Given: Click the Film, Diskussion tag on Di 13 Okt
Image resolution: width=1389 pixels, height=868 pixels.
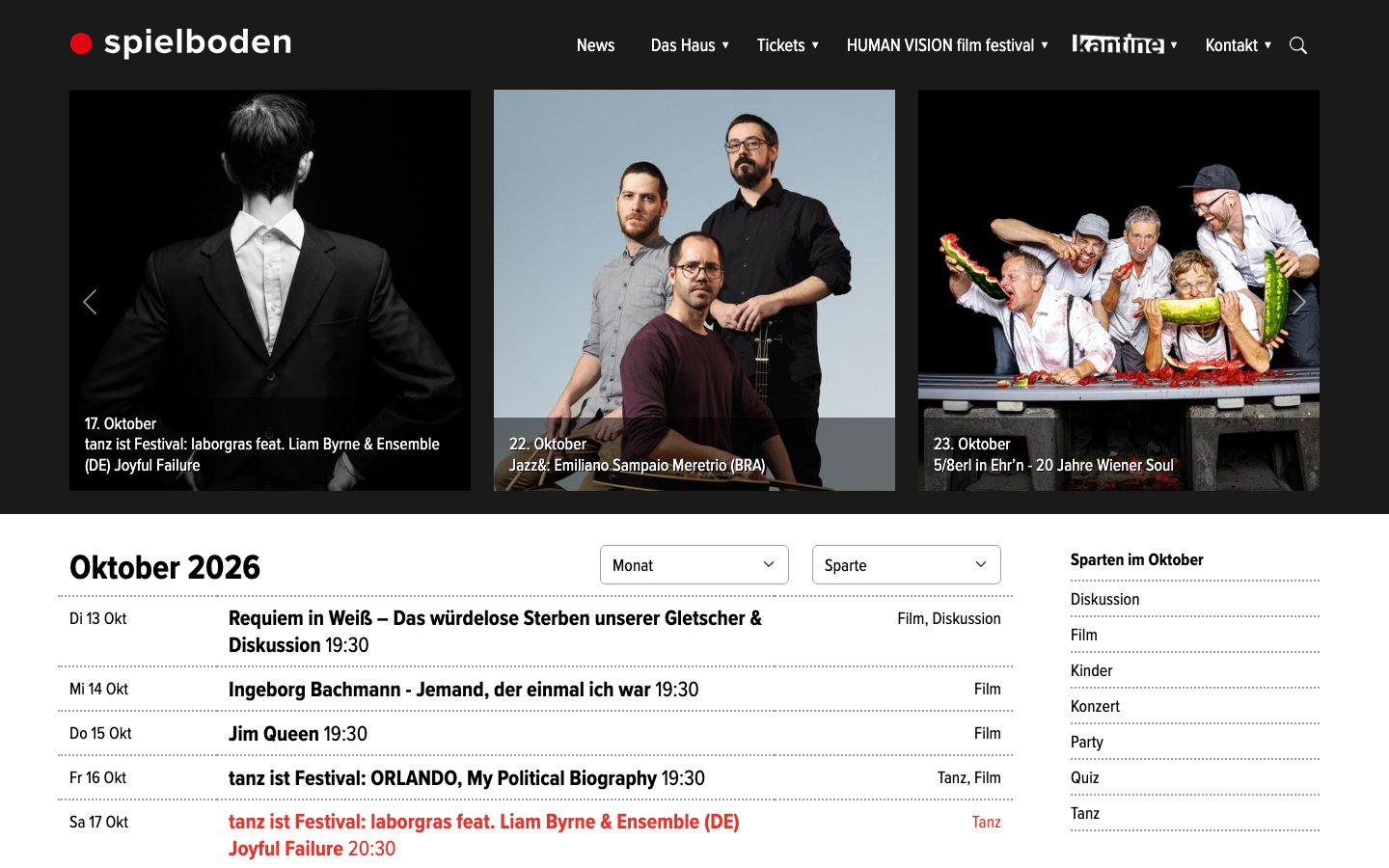Looking at the screenshot, I should tap(948, 618).
